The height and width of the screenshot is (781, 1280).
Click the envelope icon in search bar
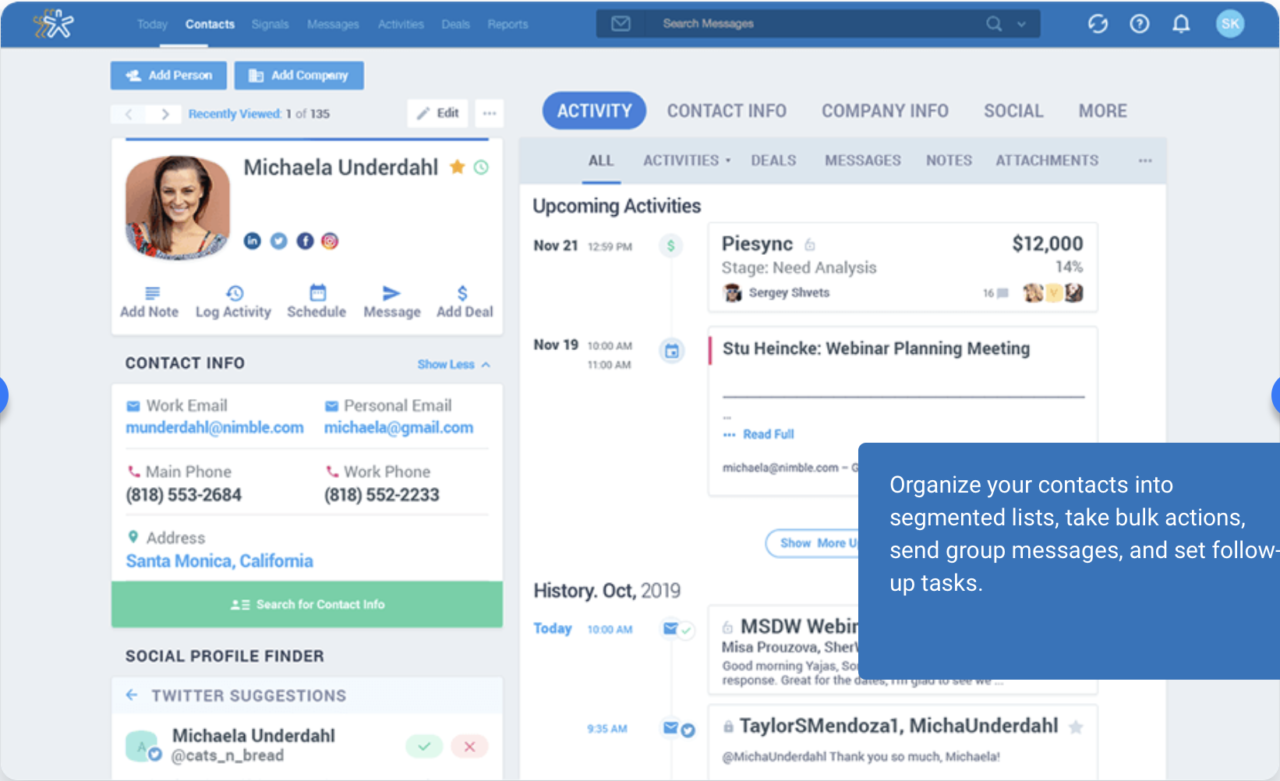(x=621, y=24)
